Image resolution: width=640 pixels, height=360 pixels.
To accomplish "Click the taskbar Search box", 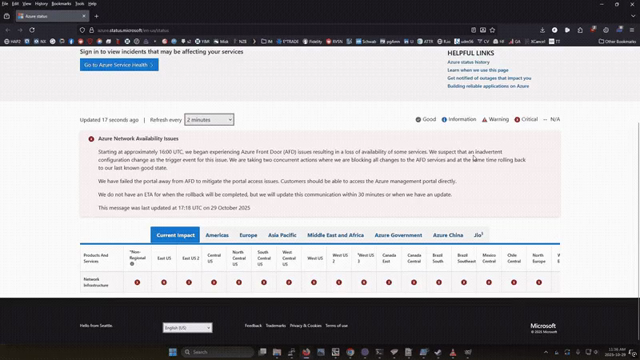I will (217, 352).
